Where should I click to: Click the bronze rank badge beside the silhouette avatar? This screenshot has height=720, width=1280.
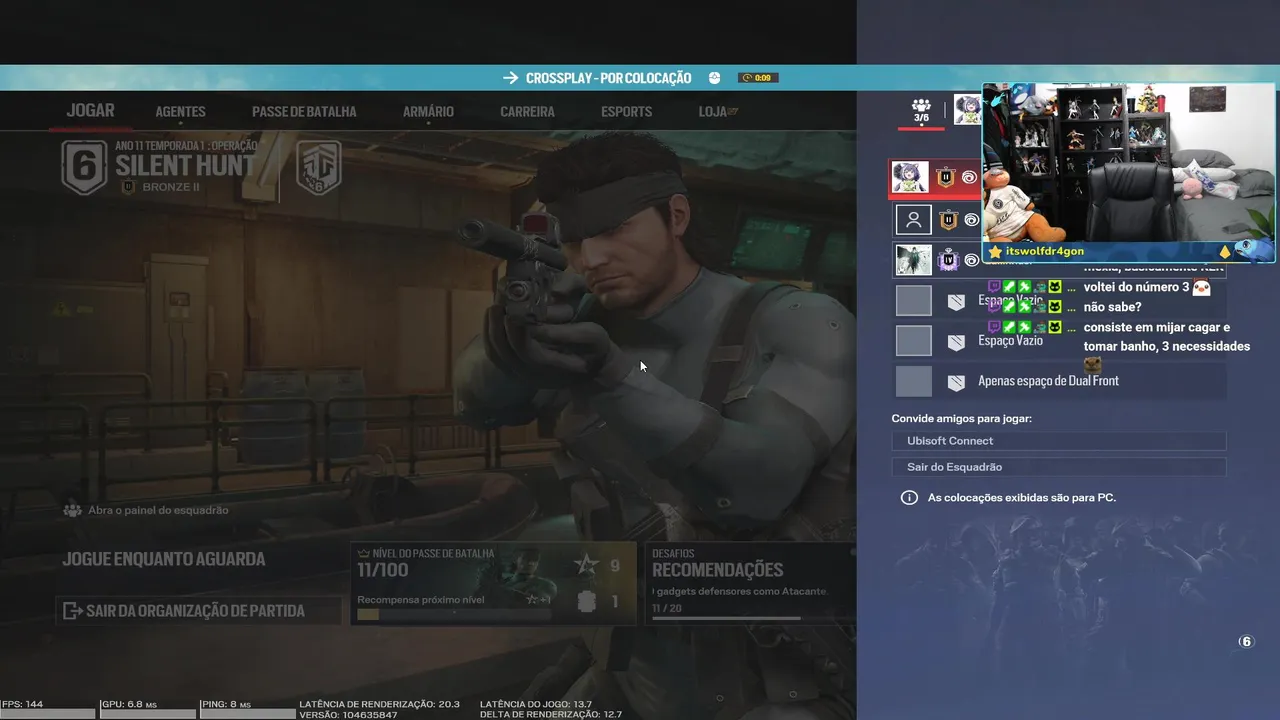coord(948,220)
